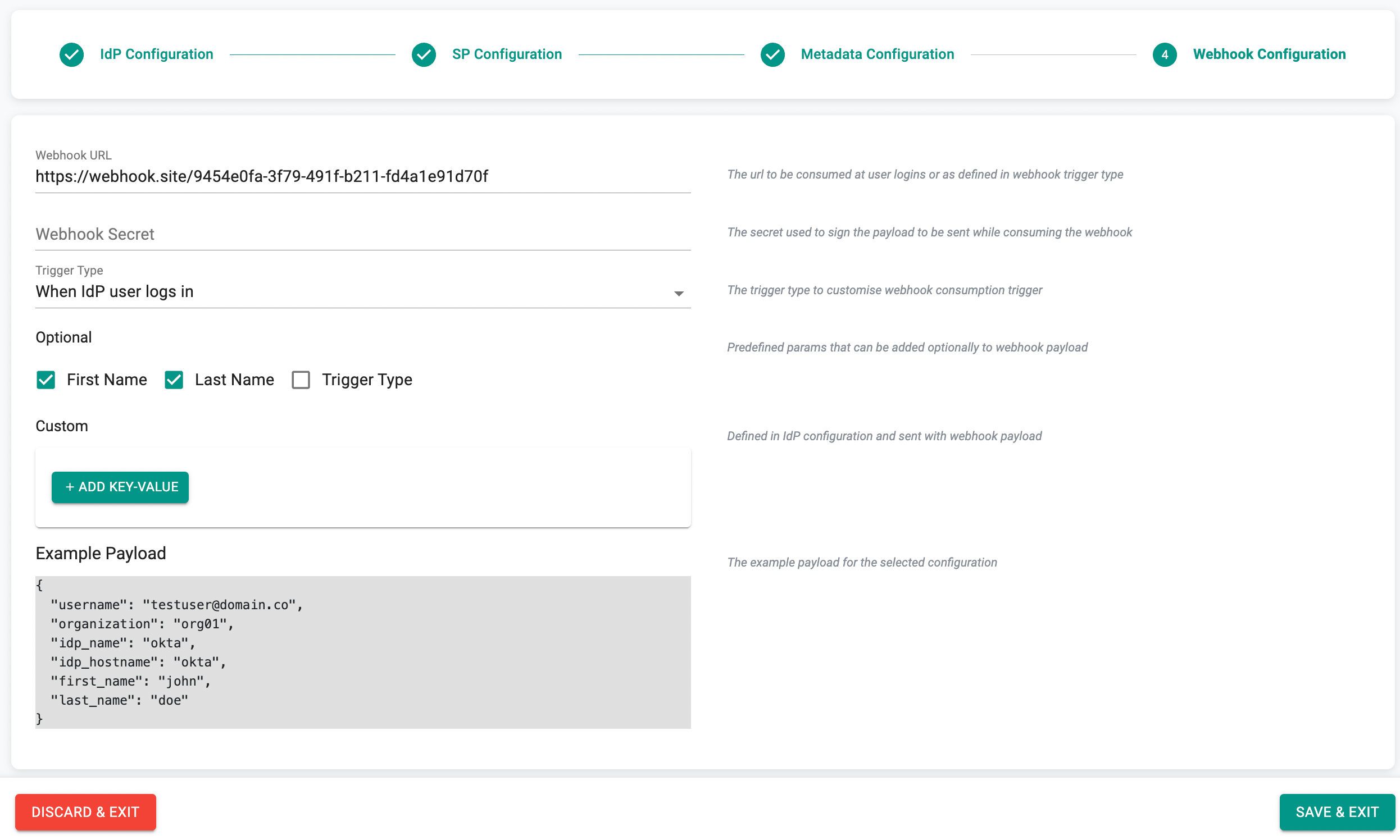This screenshot has width=1400, height=840.
Task: Click inside the Example Payload code block
Action: coord(362,652)
